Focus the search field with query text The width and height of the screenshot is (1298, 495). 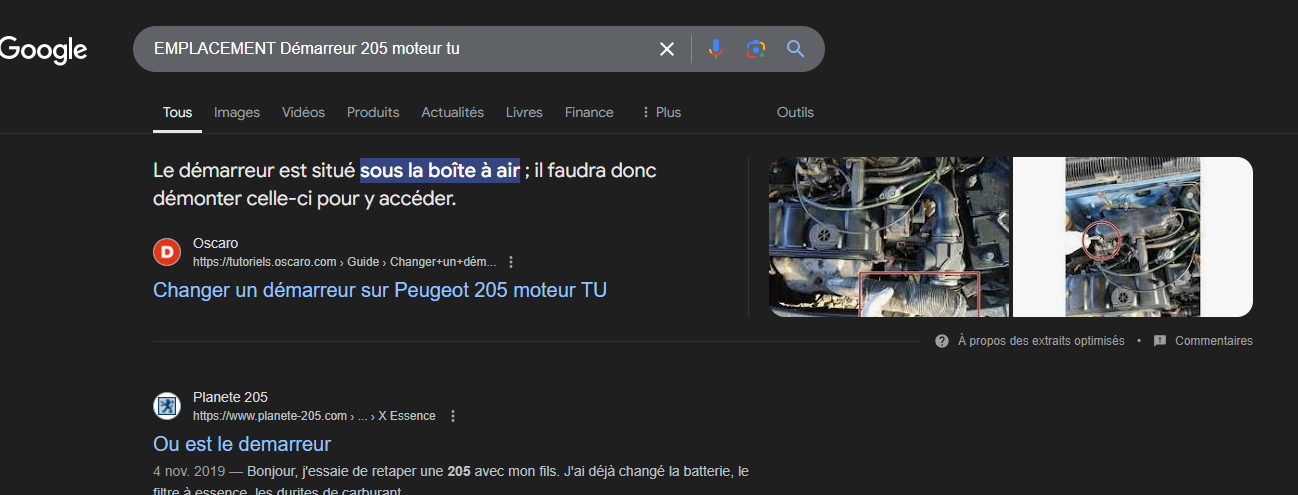tap(400, 49)
